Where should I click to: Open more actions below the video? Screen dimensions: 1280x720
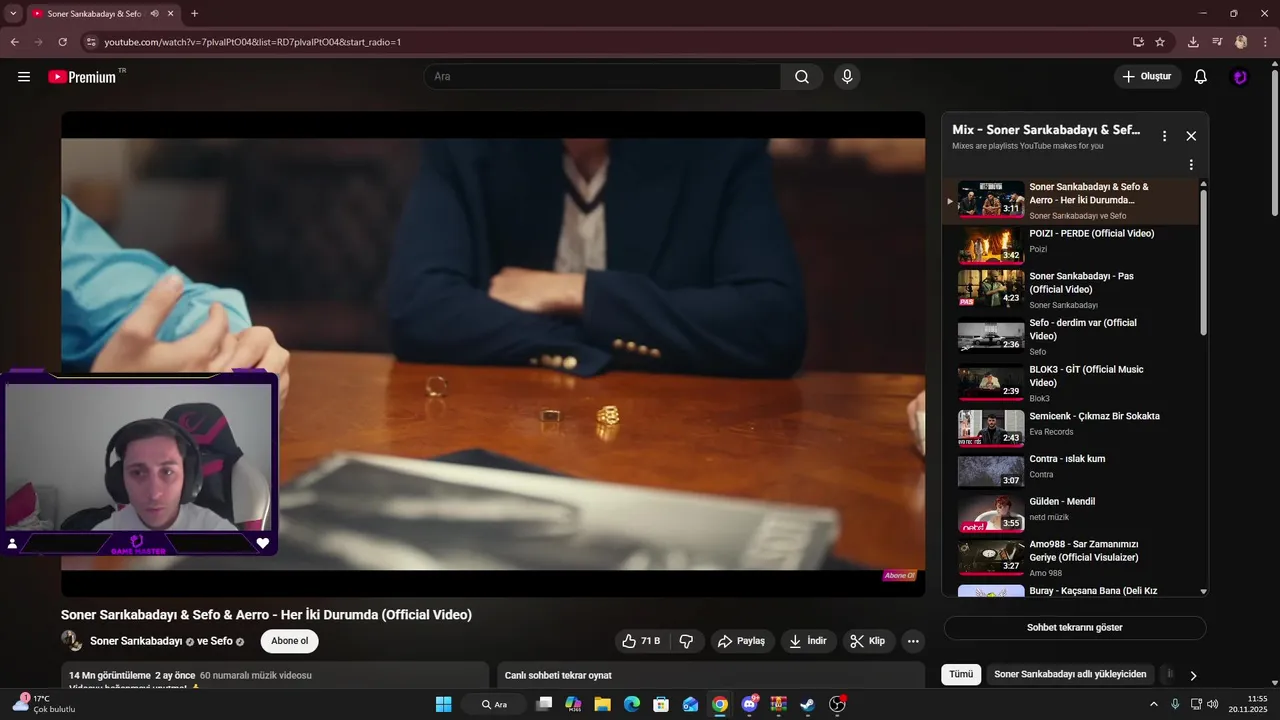click(913, 641)
